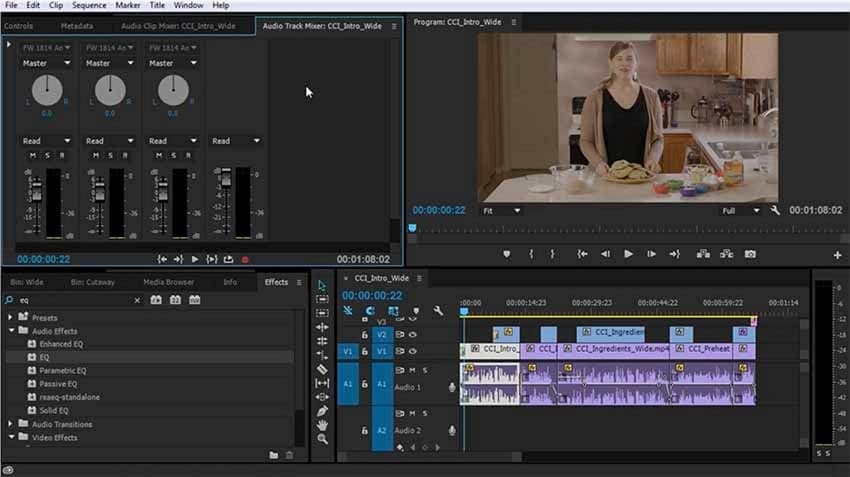Add marker in program monitor
The height and width of the screenshot is (477, 850).
[x=506, y=254]
